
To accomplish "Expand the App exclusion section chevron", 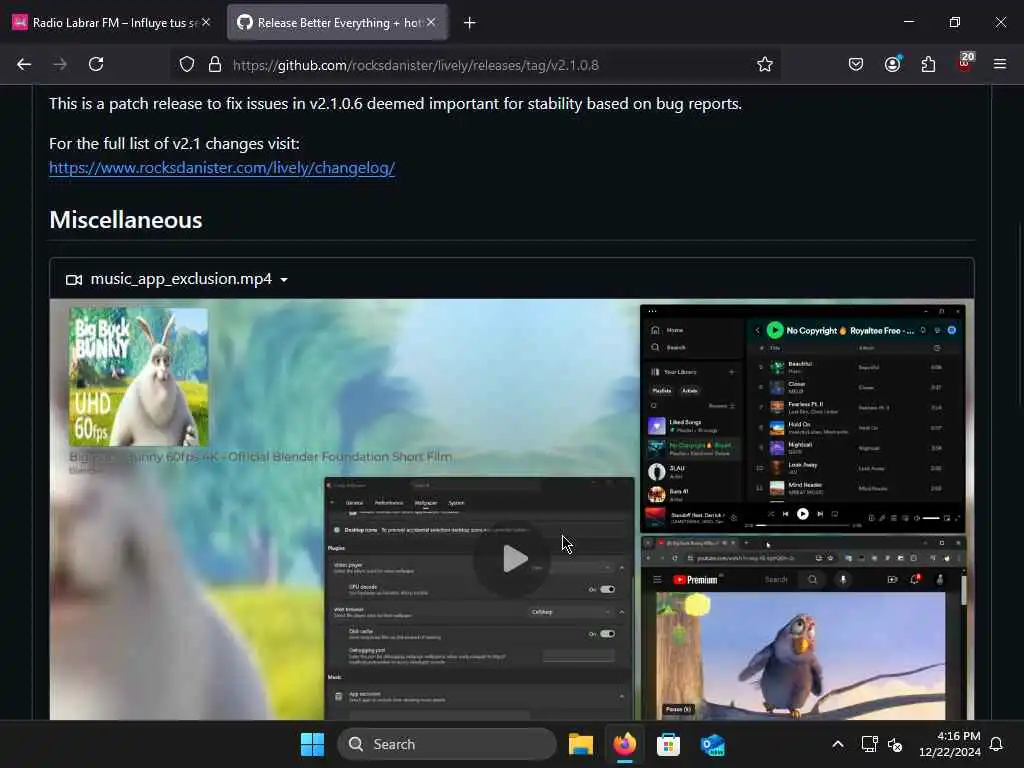I will click(x=622, y=696).
